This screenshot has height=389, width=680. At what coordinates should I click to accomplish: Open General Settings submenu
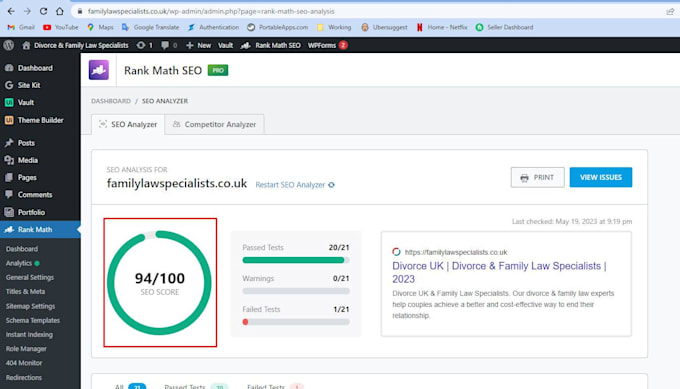tap(30, 278)
